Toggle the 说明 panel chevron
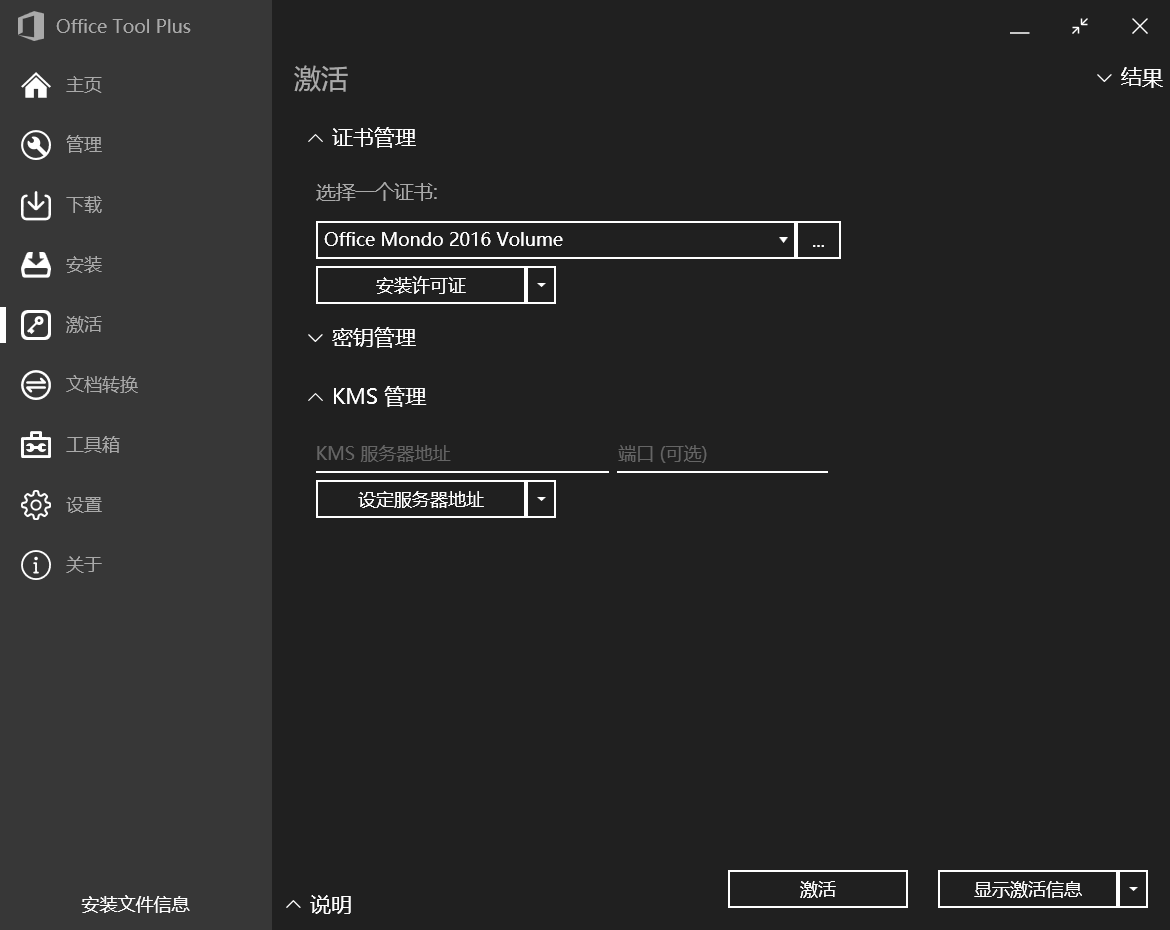Viewport: 1170px width, 930px height. [x=293, y=905]
